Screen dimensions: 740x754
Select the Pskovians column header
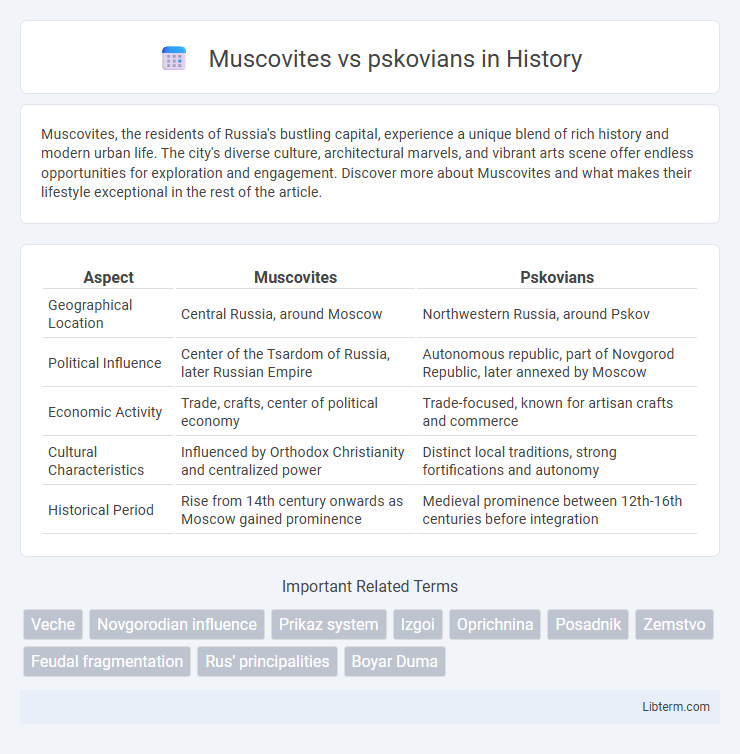[x=557, y=277]
